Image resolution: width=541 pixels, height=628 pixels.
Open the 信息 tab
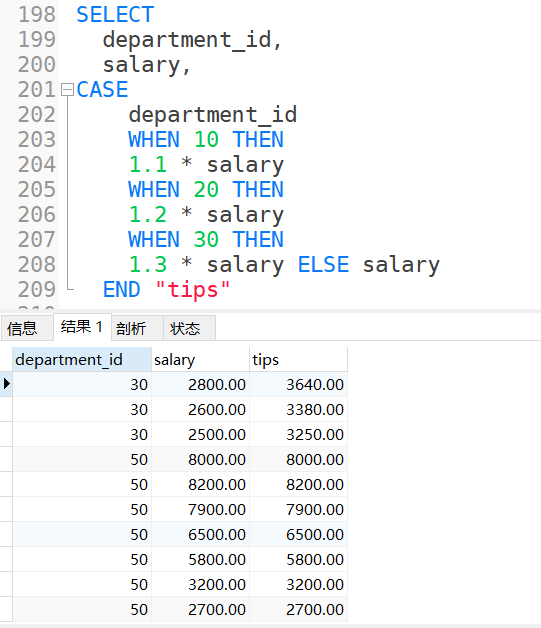coord(27,328)
